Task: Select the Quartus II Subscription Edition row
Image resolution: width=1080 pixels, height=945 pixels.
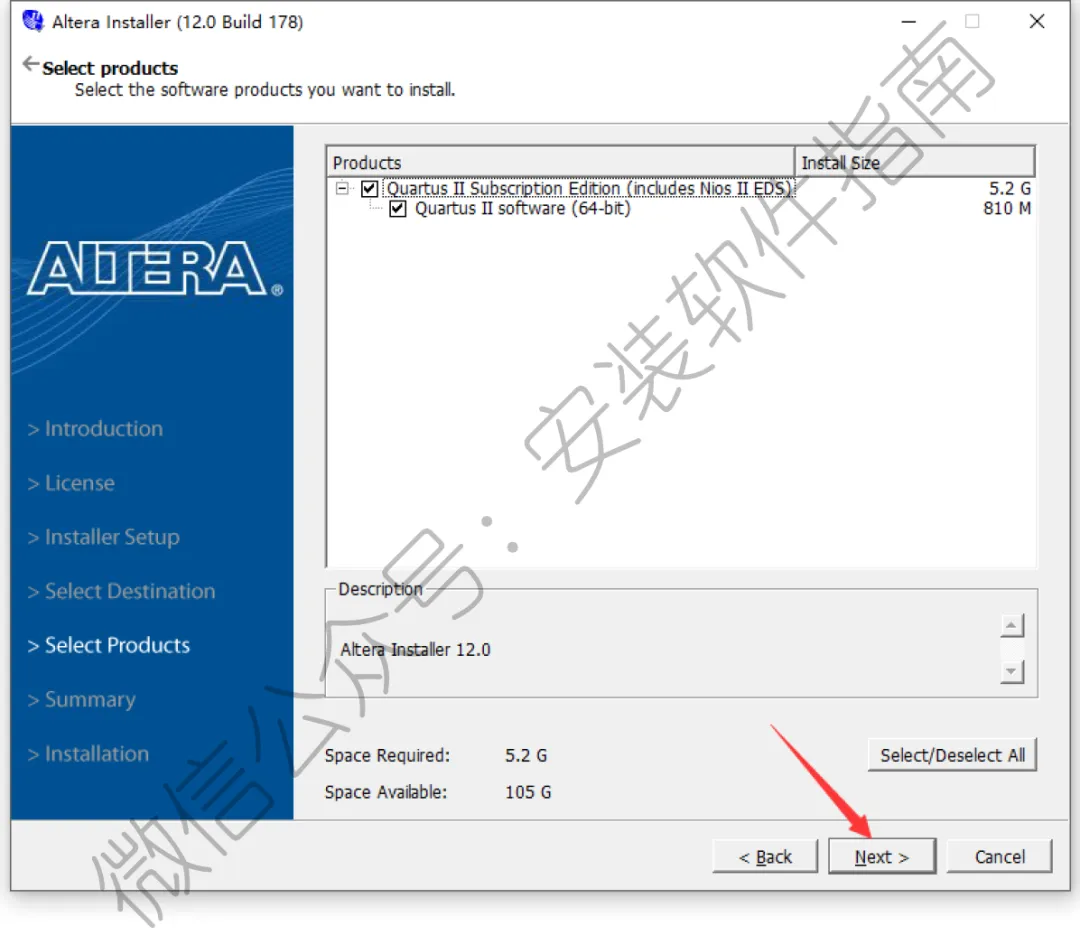Action: 590,188
